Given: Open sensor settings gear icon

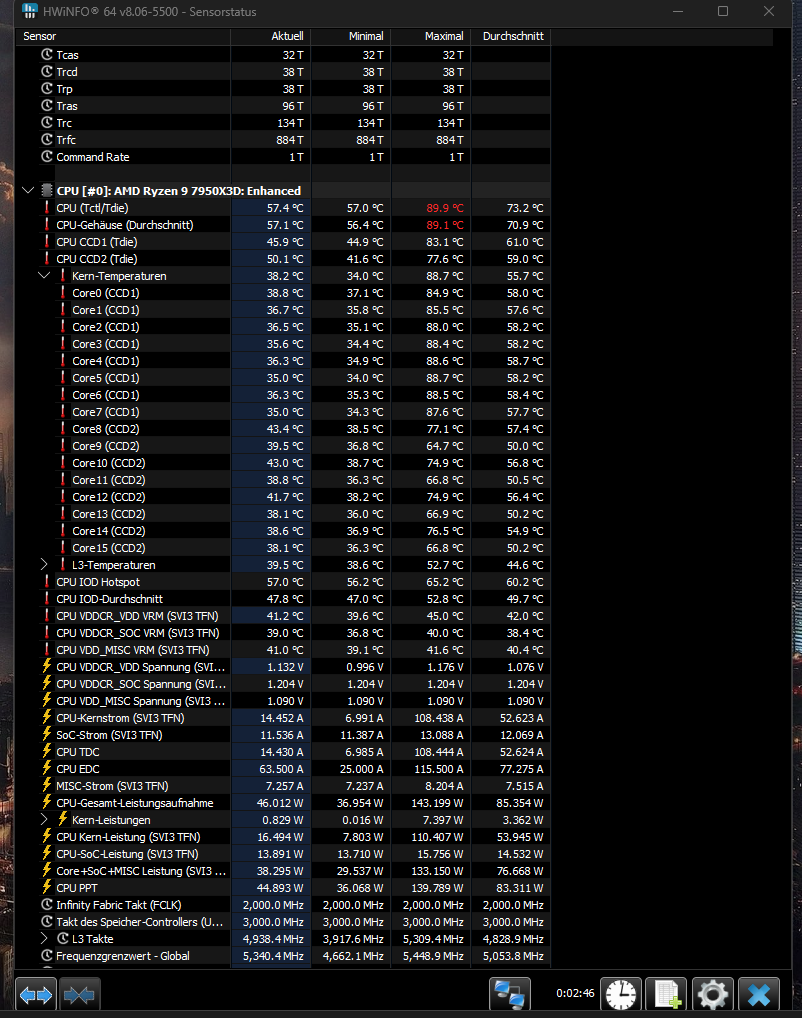Looking at the screenshot, I should [x=713, y=995].
